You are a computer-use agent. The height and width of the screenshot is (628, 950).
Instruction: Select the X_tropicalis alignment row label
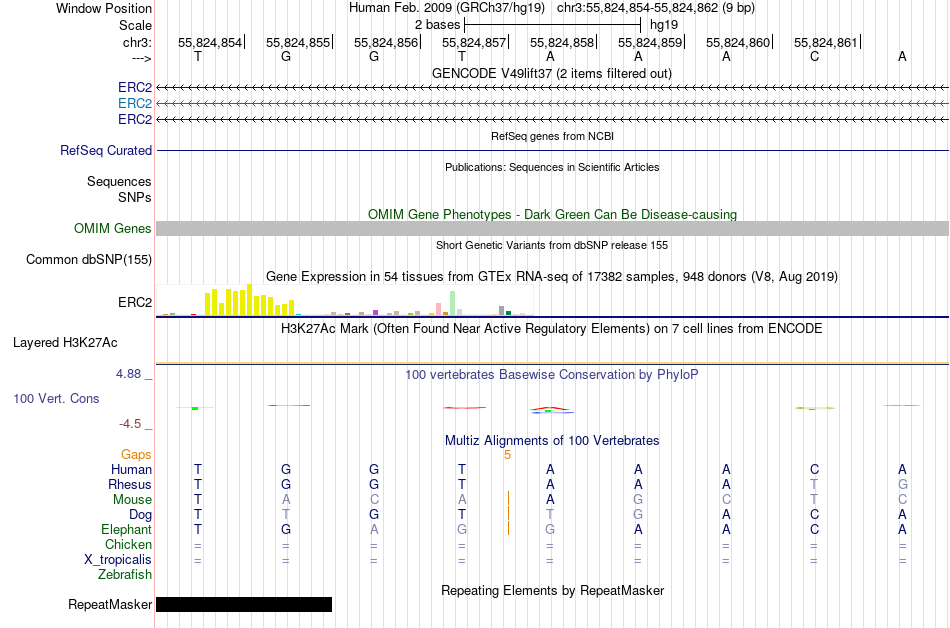tap(118, 560)
